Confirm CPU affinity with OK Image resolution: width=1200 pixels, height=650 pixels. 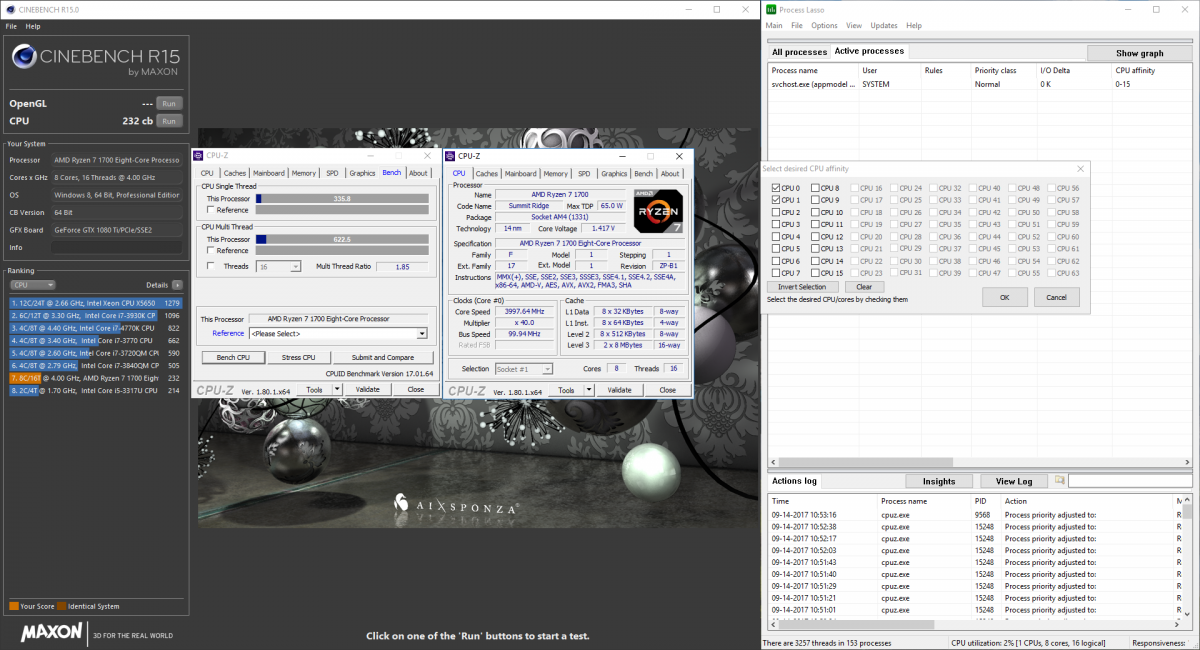1004,297
